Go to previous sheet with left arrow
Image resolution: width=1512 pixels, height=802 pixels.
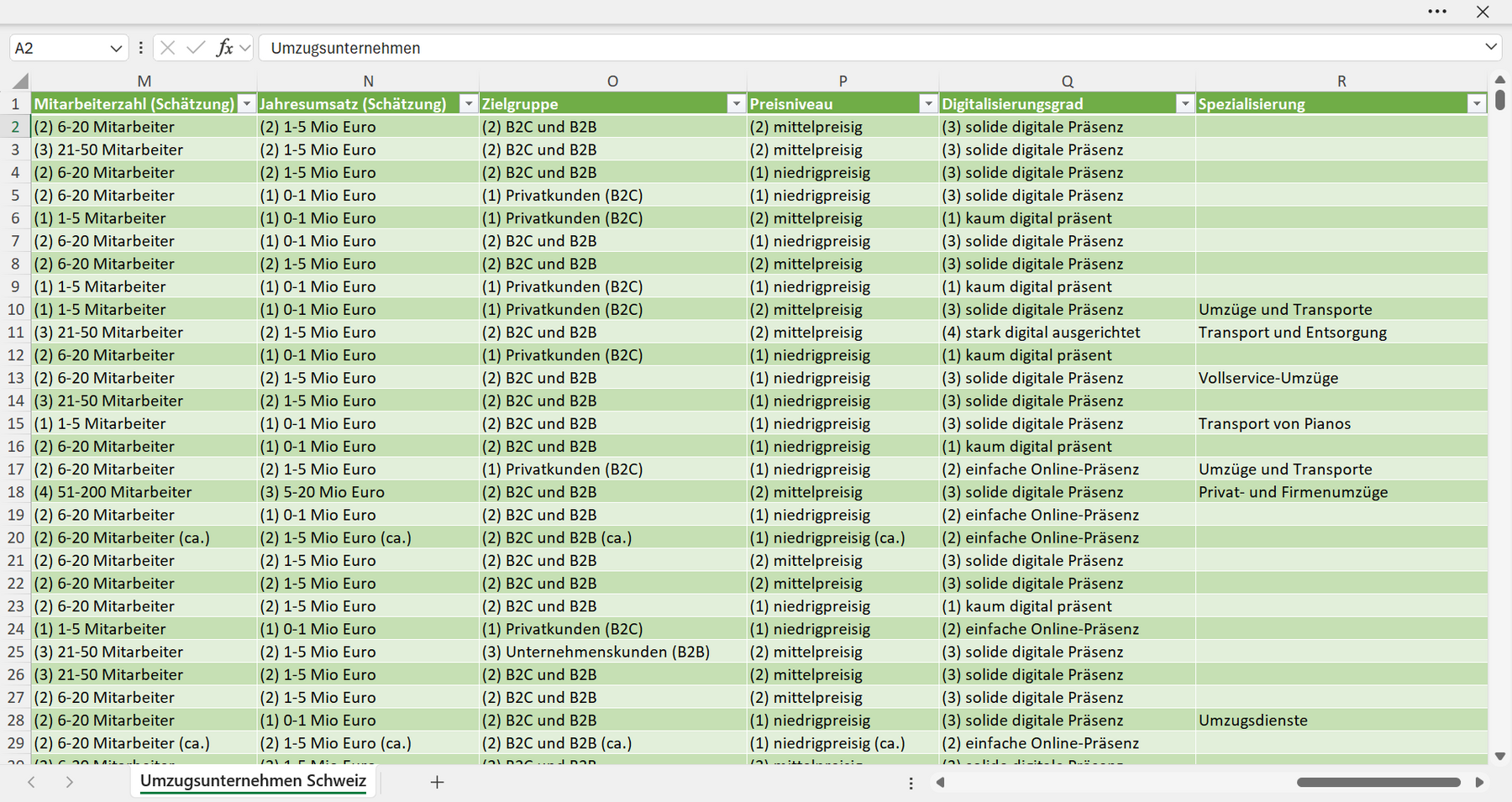(31, 782)
